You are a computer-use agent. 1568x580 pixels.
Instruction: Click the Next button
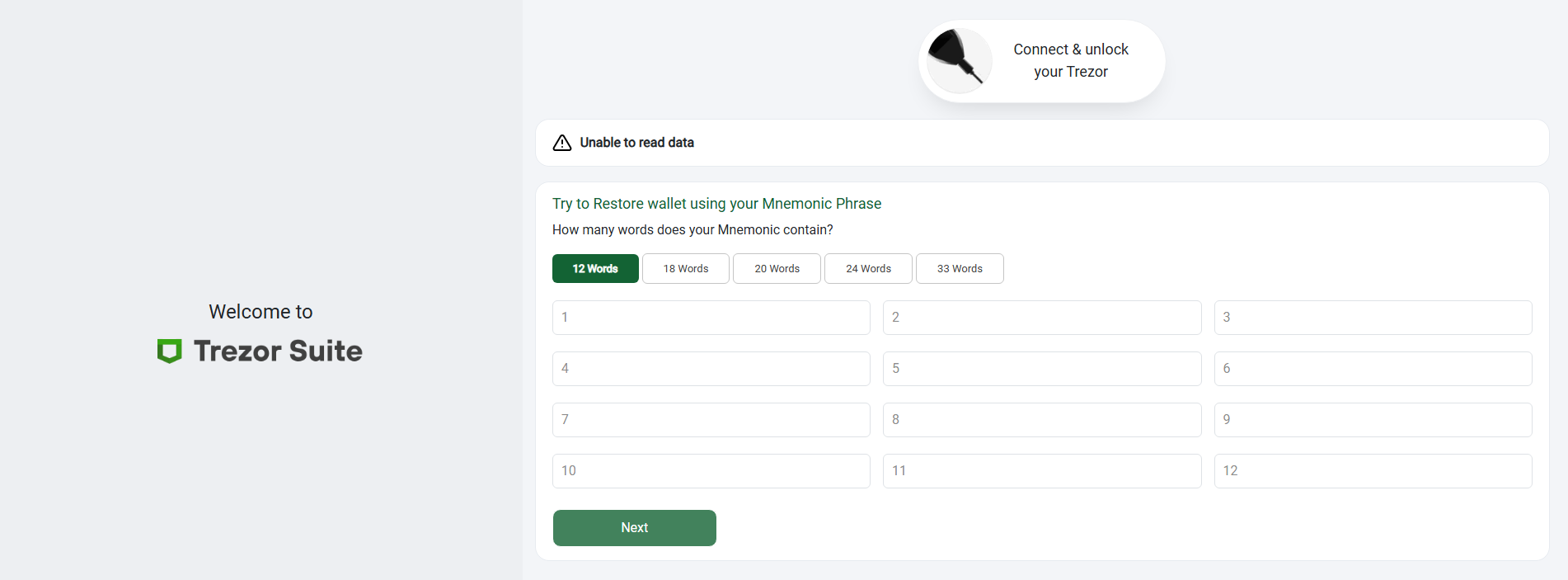pyautogui.click(x=635, y=528)
